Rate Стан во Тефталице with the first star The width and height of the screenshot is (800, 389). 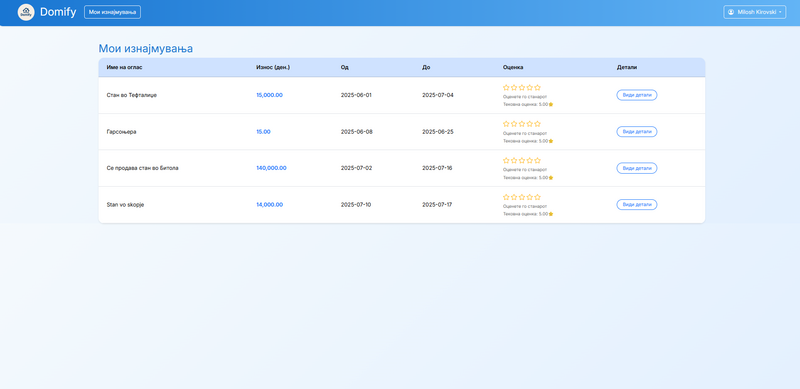506,87
